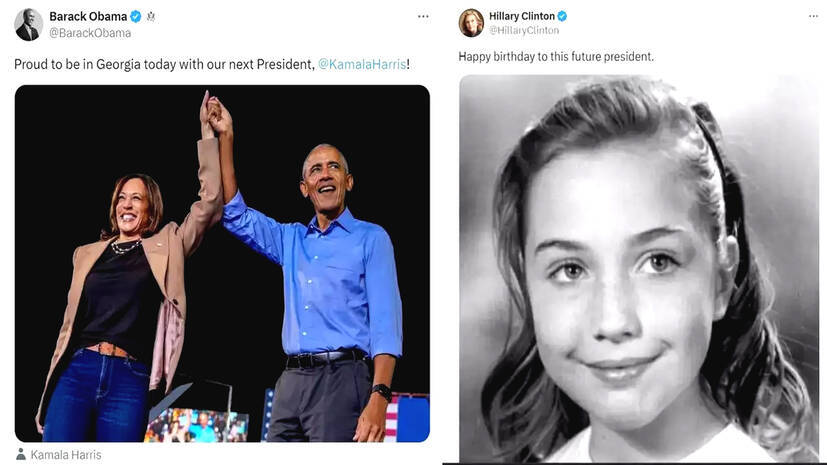Click the 'Happy birthday to this future president' text
The image size is (827, 465).
[556, 57]
